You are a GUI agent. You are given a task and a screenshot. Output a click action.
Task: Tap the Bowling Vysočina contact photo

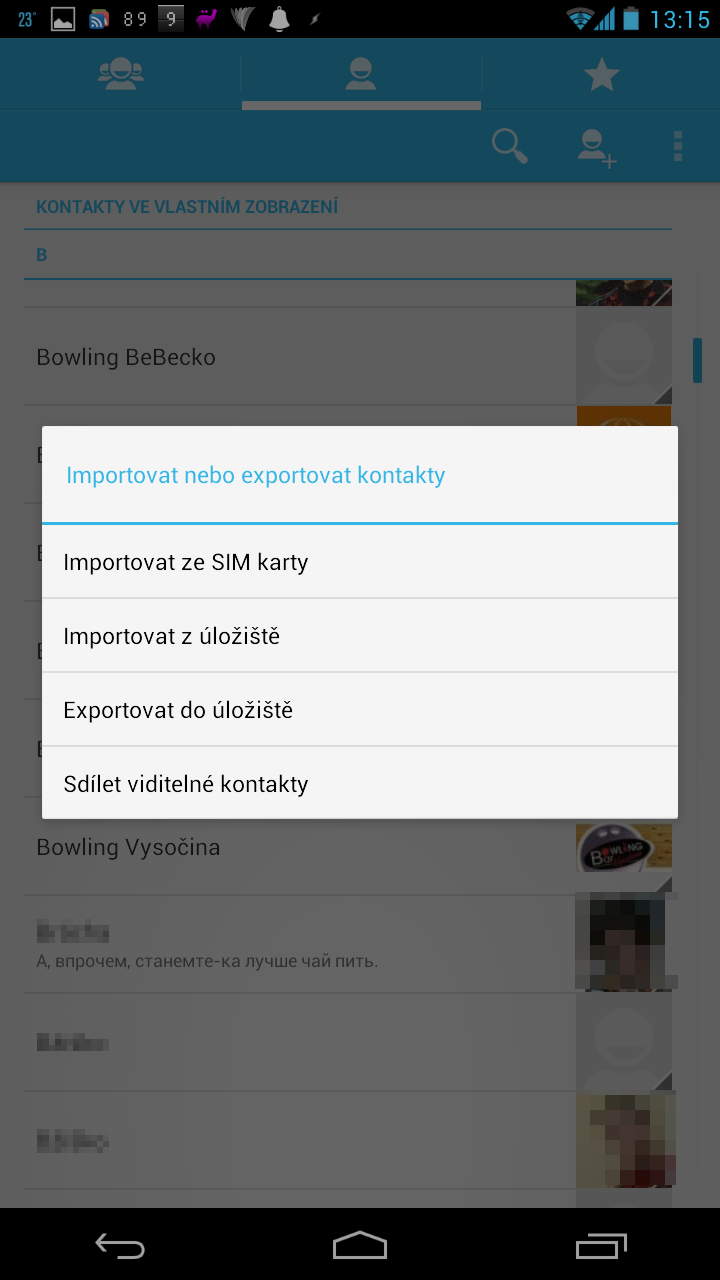point(624,847)
